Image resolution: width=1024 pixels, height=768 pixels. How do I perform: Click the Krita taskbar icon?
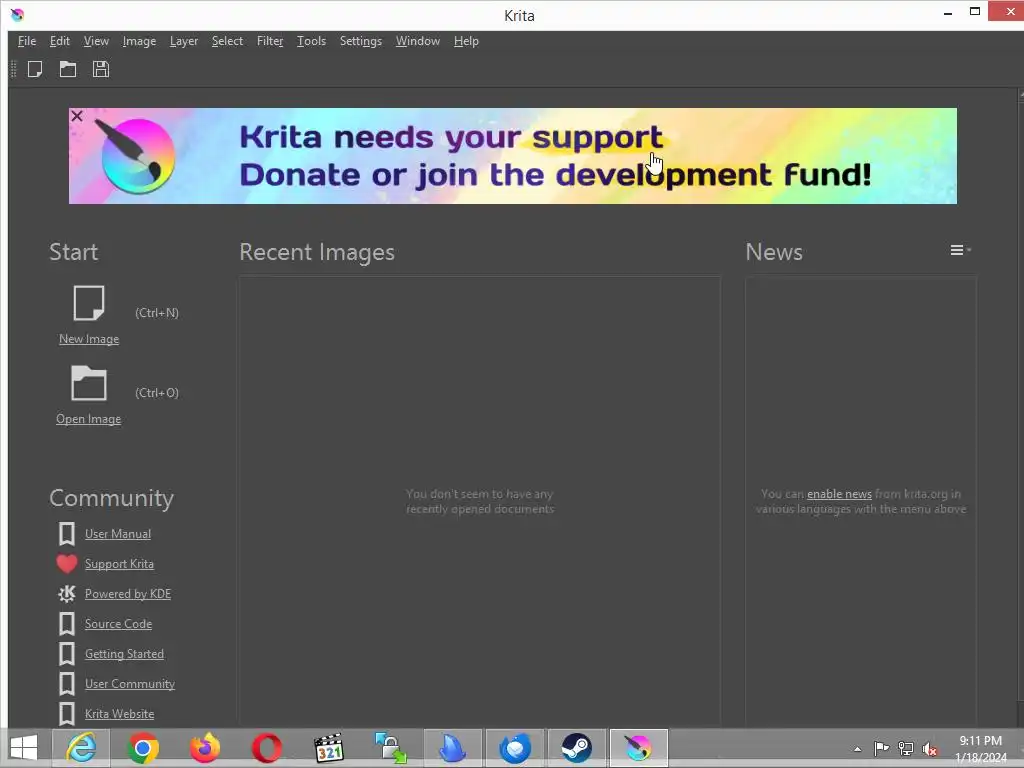tap(639, 748)
